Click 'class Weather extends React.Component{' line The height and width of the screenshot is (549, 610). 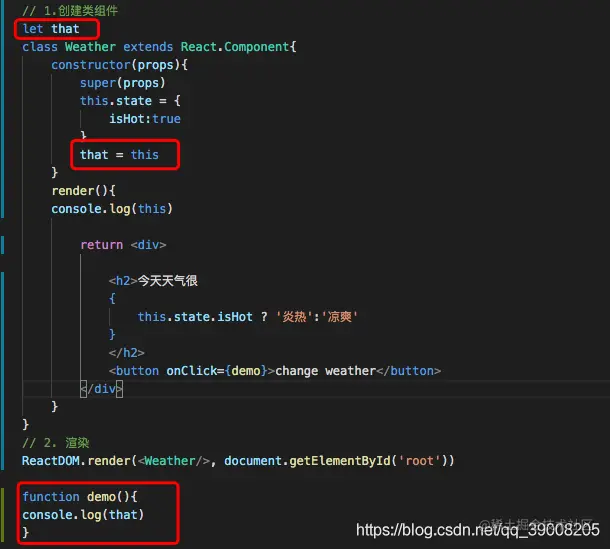pos(159,47)
